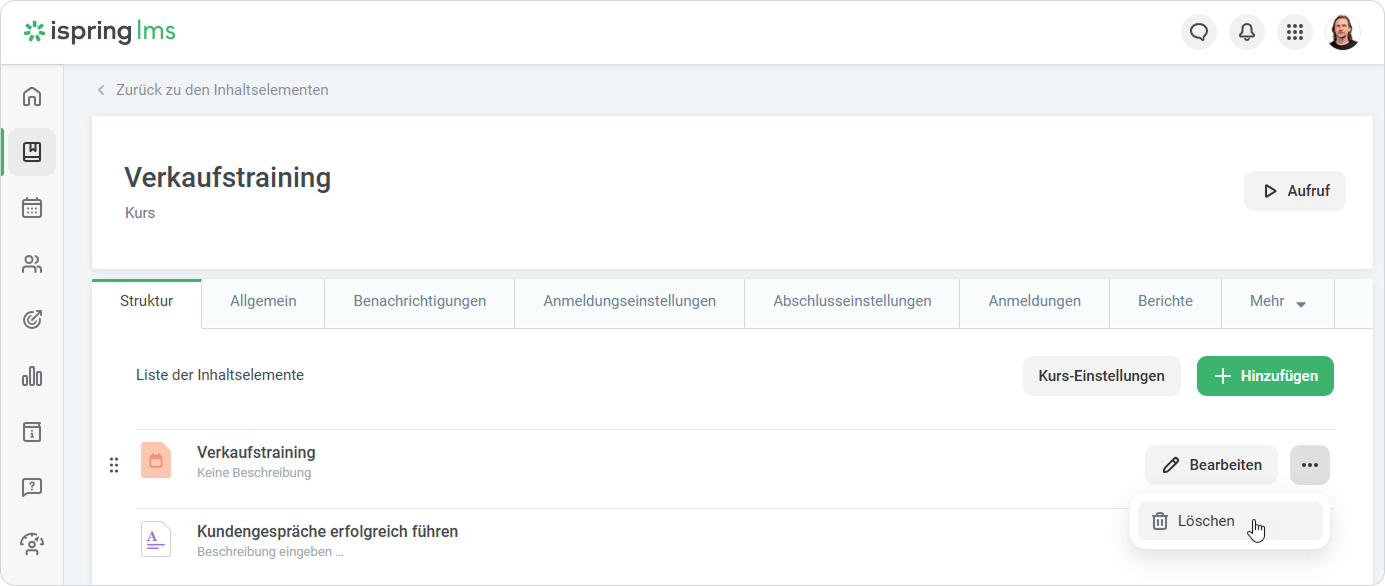Screen dimensions: 1385x586
Task: Open the chat messages icon
Action: (1199, 32)
